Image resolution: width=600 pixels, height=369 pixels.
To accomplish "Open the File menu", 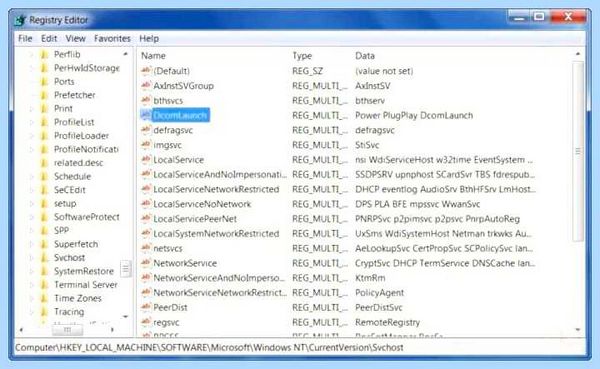I will tap(25, 39).
